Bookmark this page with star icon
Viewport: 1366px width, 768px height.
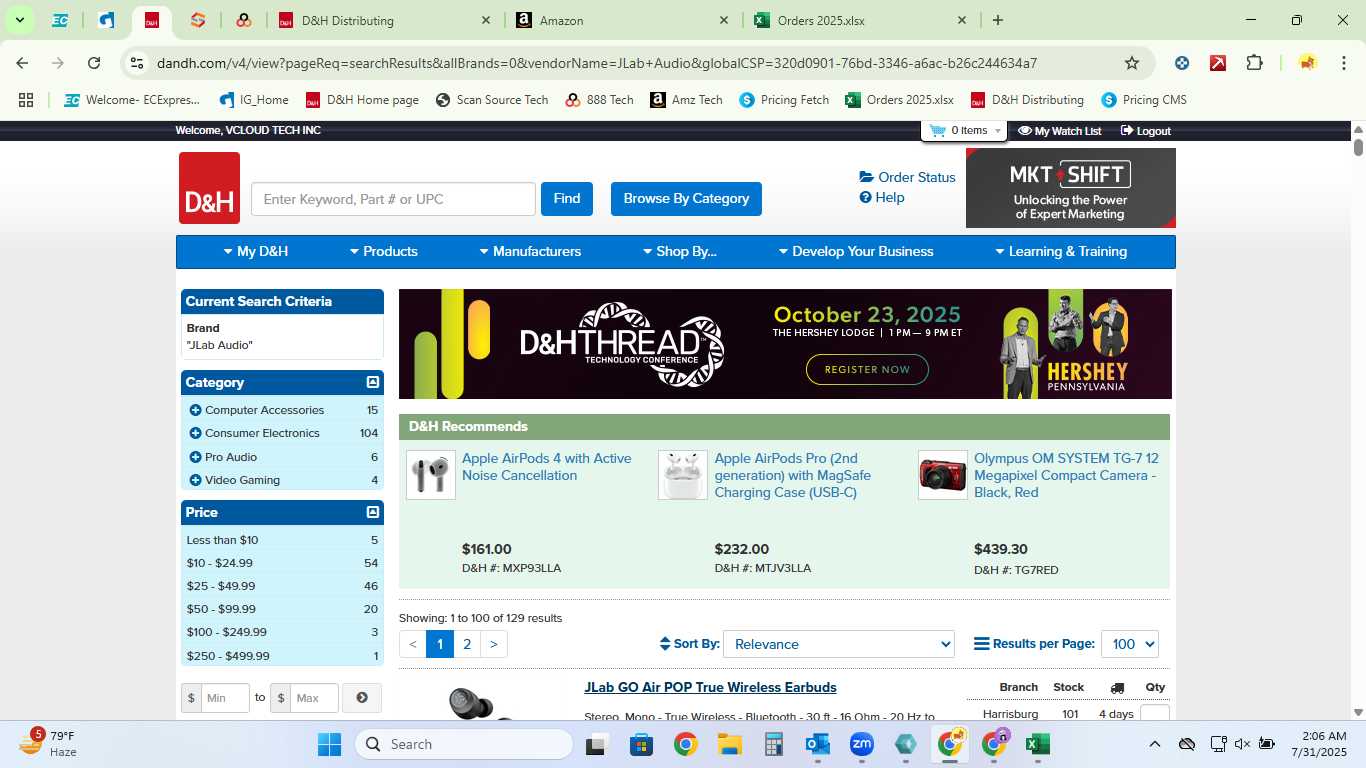(1132, 63)
